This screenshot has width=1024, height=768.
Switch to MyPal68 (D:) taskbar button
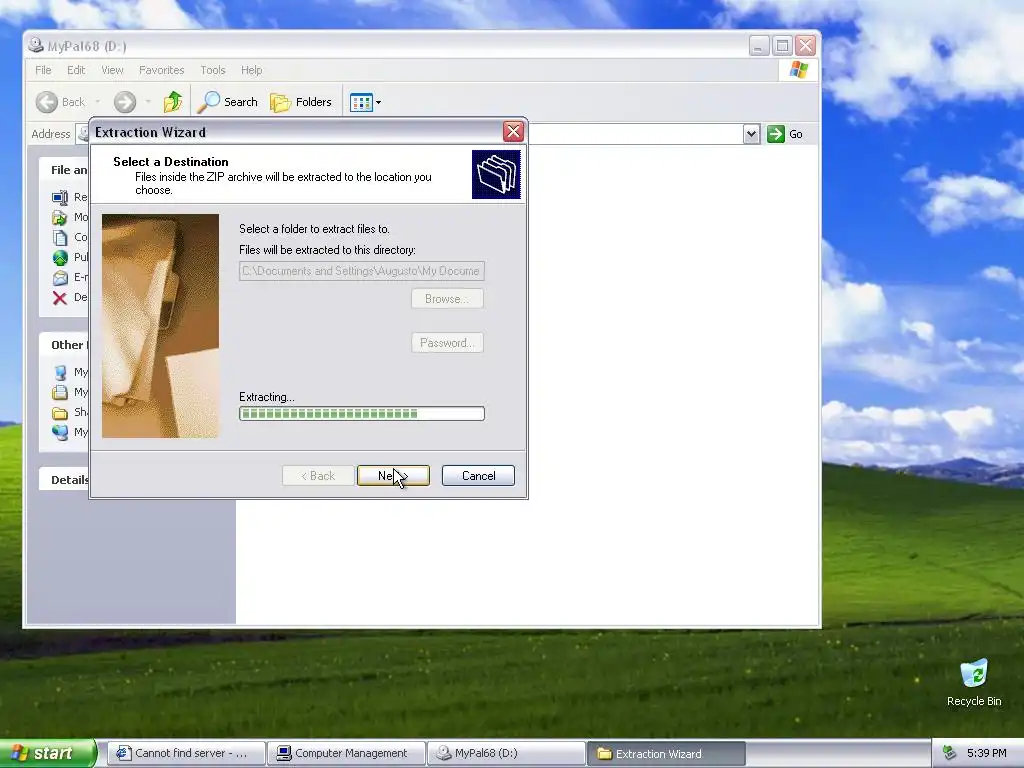click(x=506, y=754)
